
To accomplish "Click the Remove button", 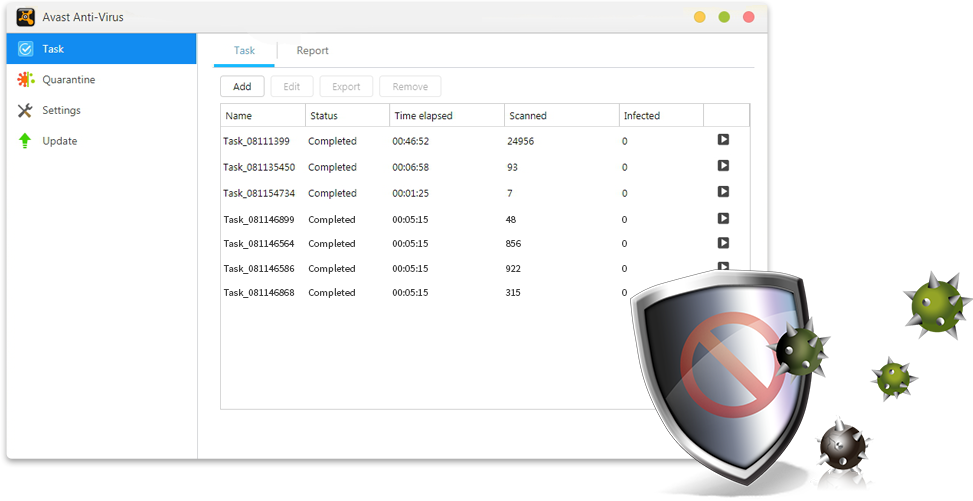I will 410,87.
